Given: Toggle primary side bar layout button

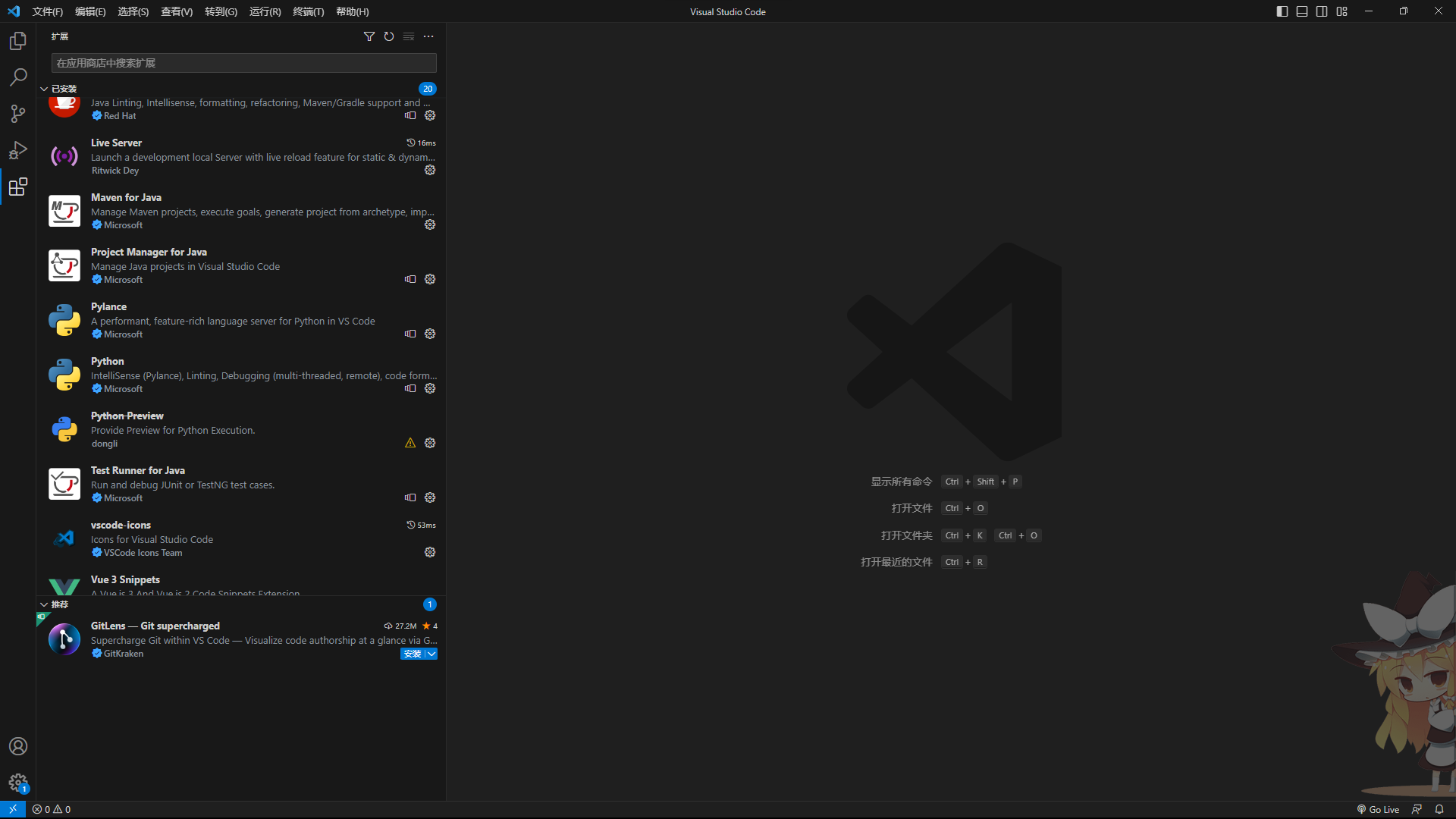Looking at the screenshot, I should (x=1282, y=11).
